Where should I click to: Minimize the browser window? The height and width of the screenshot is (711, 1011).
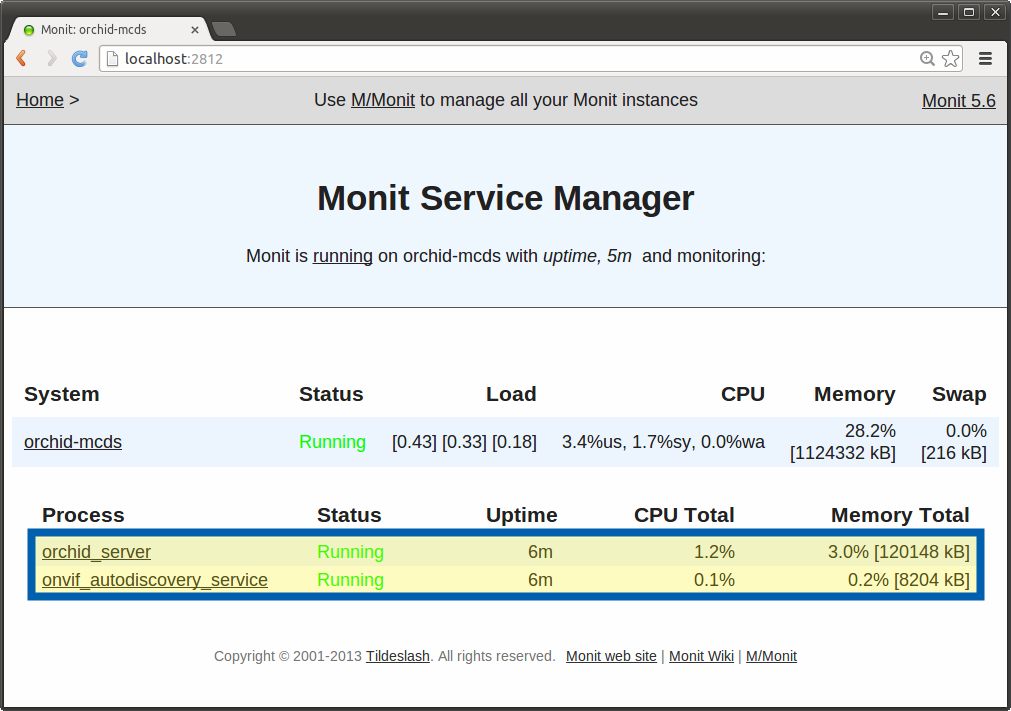pos(943,12)
